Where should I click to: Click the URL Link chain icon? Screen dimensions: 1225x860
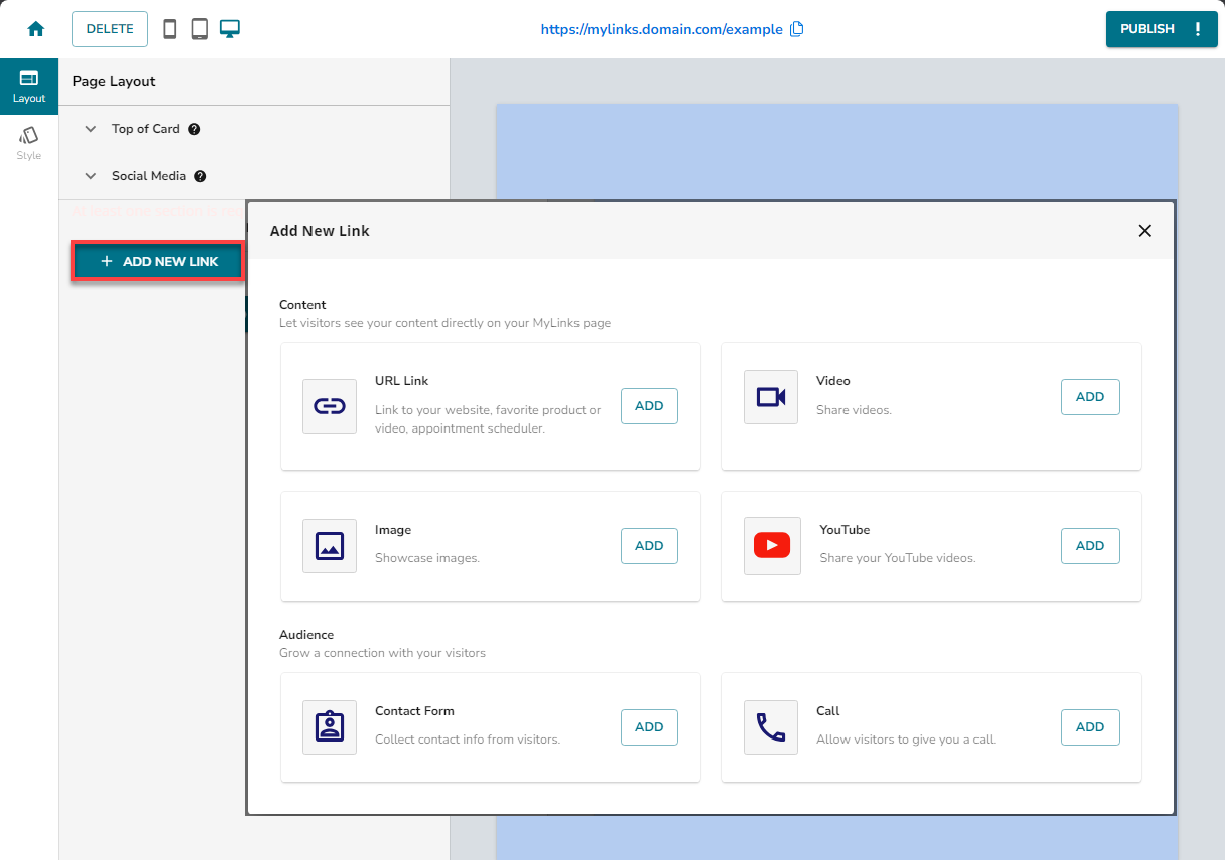(330, 406)
